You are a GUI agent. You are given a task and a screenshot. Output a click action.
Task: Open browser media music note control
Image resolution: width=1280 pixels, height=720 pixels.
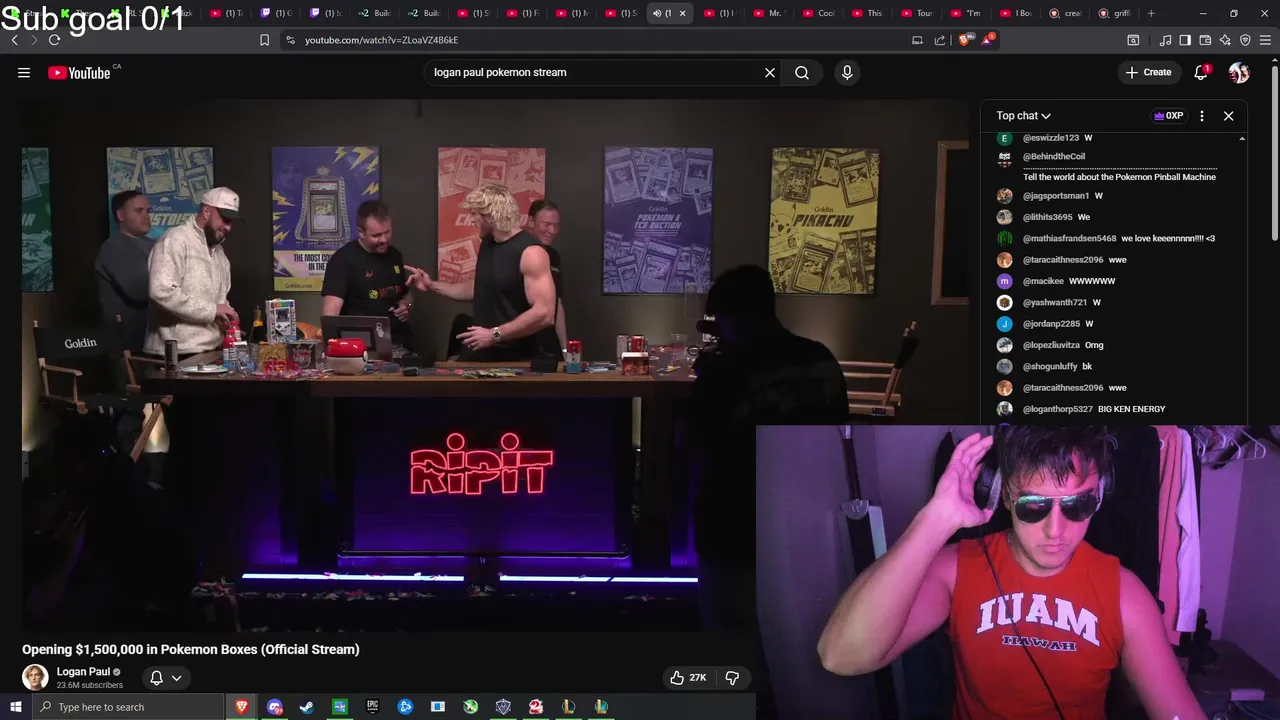[1165, 40]
